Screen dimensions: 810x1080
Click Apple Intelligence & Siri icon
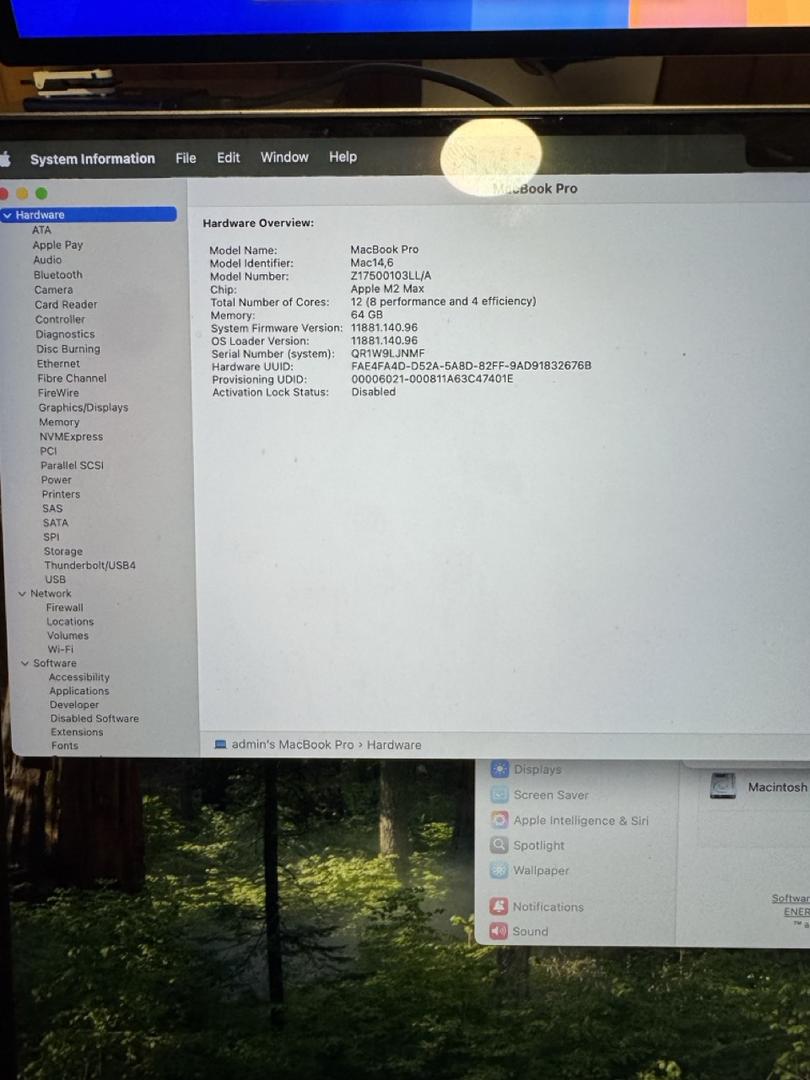click(499, 820)
